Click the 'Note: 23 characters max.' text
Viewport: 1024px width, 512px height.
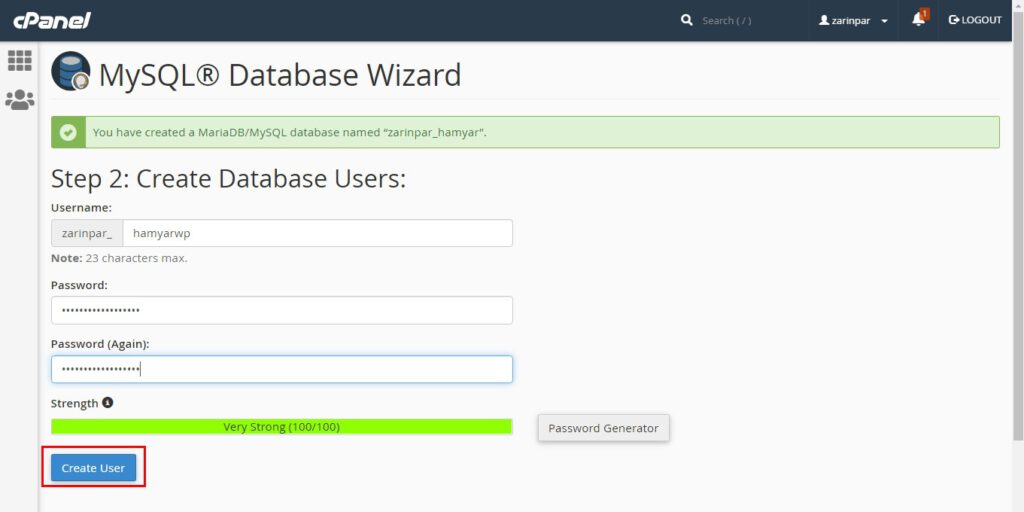pyautogui.click(x=119, y=259)
